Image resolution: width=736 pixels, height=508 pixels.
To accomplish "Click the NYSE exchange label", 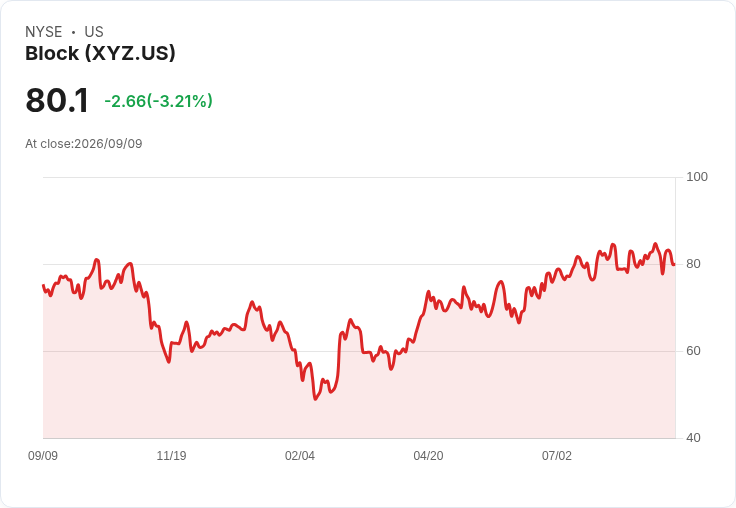I will point(44,32).
